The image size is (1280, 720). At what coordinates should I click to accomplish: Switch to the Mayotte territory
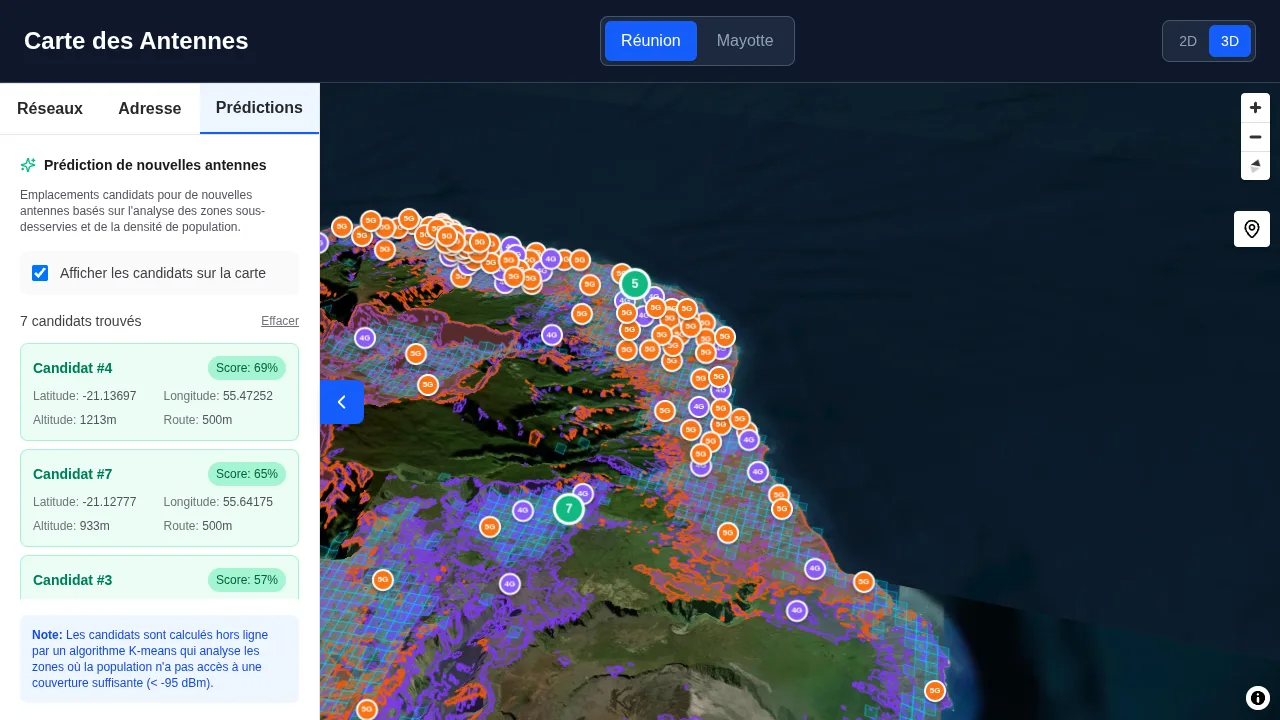coord(745,41)
